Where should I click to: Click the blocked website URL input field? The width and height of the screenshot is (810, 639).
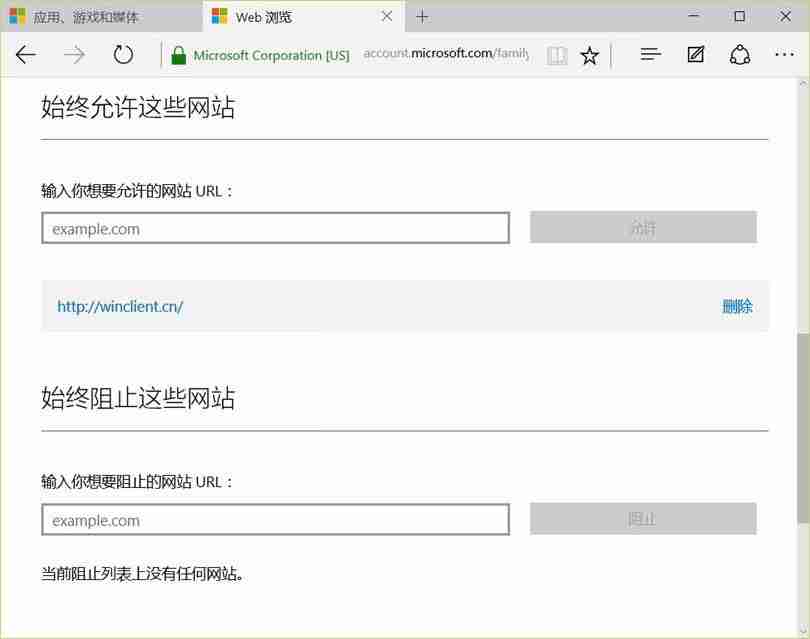(x=274, y=520)
